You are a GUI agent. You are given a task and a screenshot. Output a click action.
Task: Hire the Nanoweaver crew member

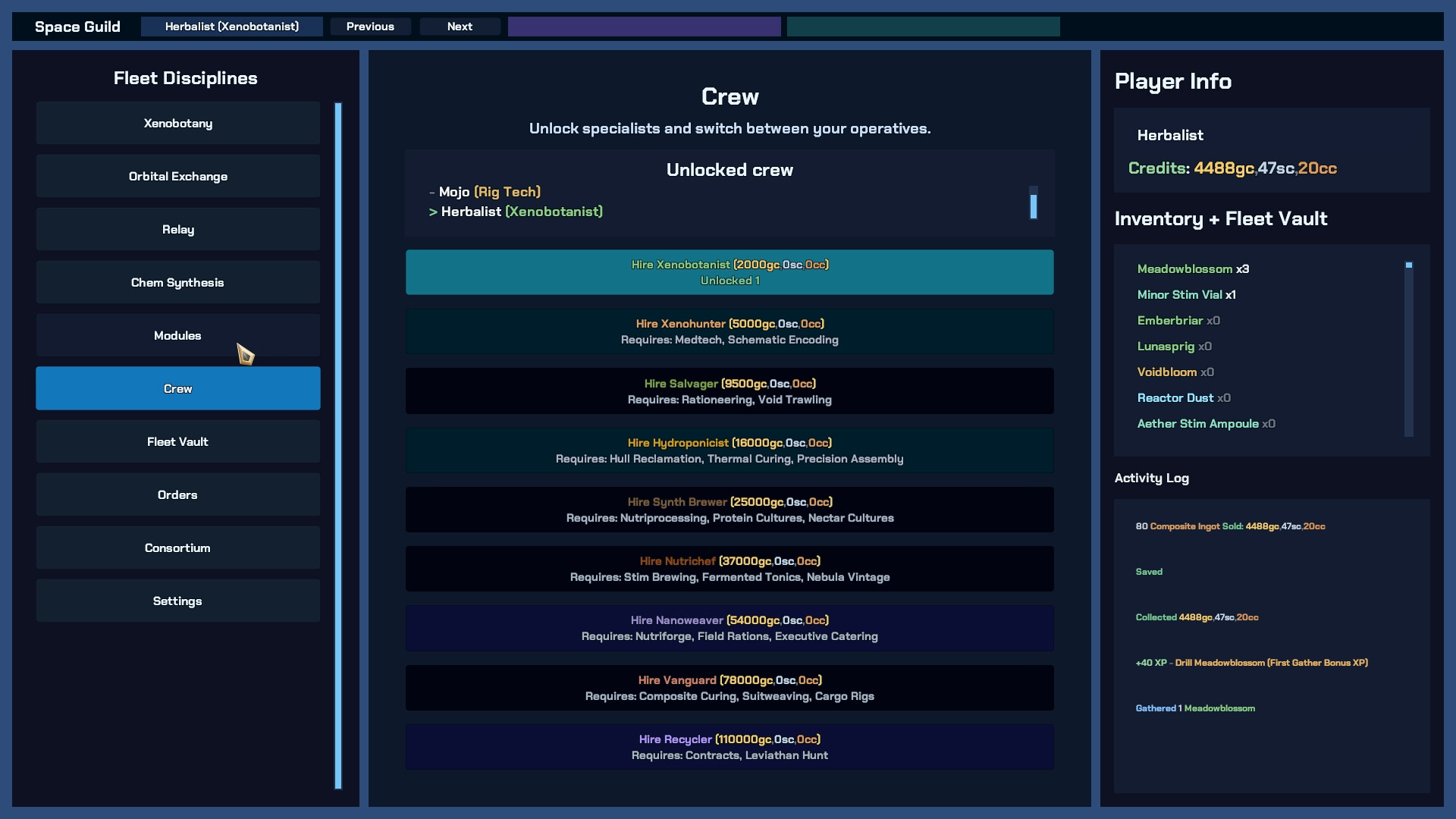pos(729,628)
